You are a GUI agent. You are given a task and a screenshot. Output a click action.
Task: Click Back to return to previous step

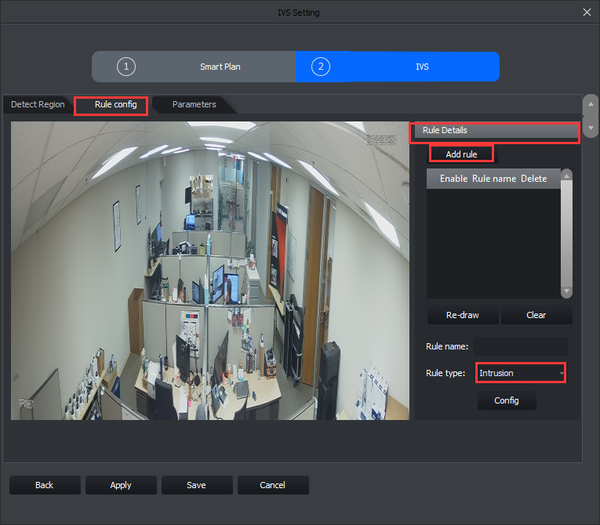click(44, 485)
